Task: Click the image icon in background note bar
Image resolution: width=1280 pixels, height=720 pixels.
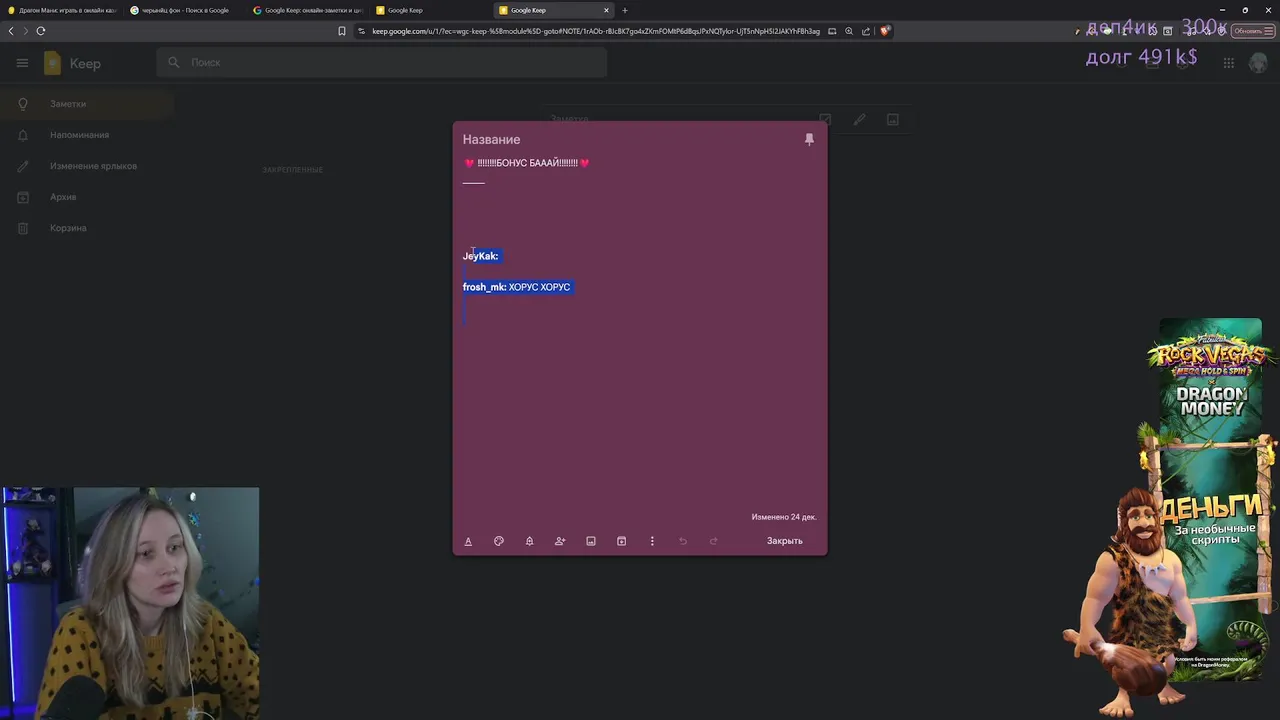Action: 893,119
